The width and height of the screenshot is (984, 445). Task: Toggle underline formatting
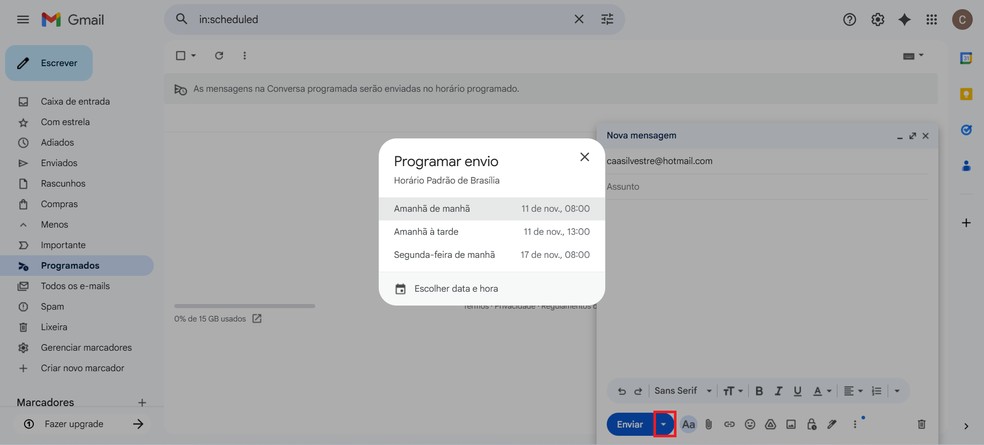(x=797, y=391)
